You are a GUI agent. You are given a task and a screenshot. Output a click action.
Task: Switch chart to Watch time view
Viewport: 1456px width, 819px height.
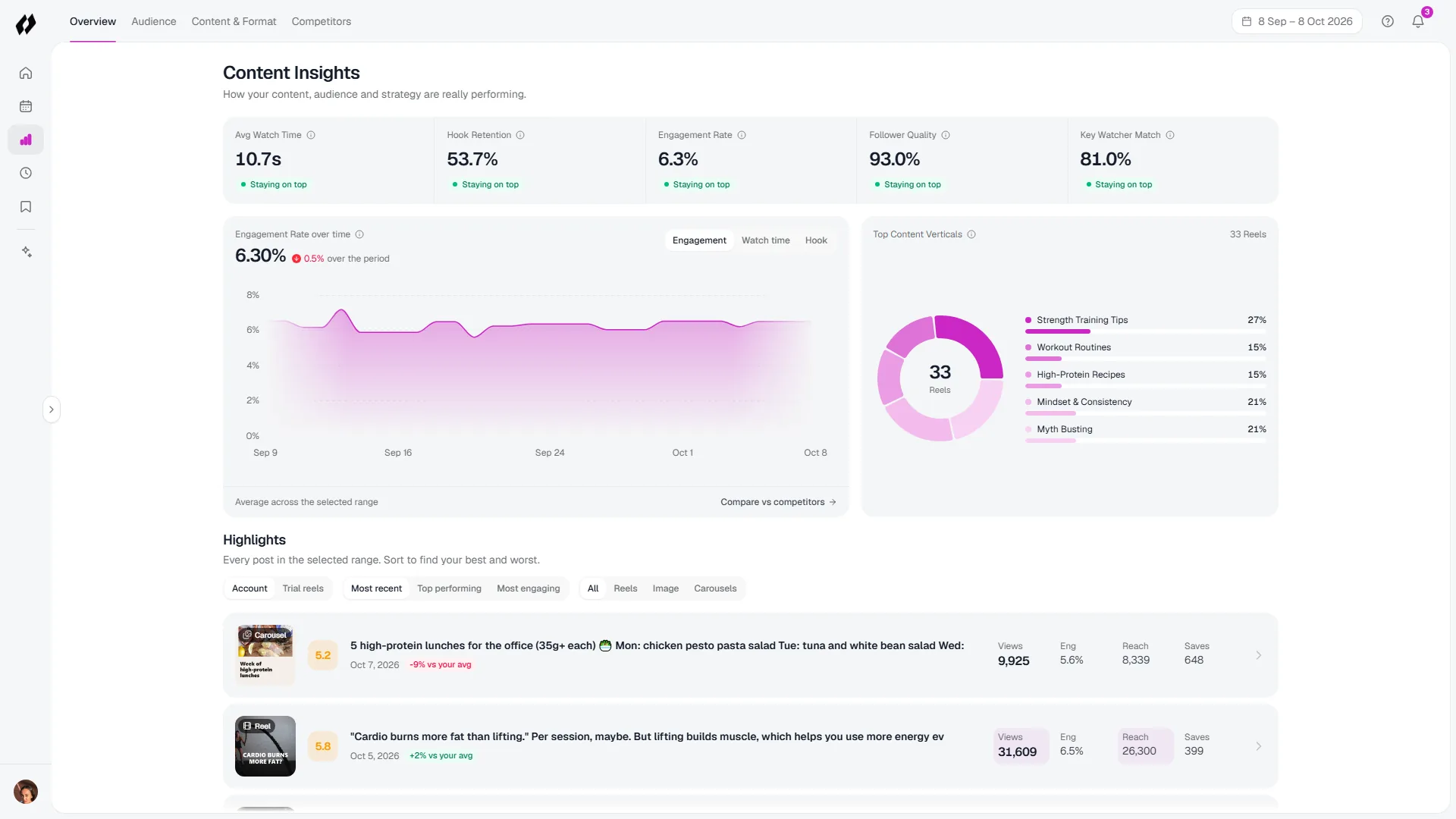coord(765,240)
